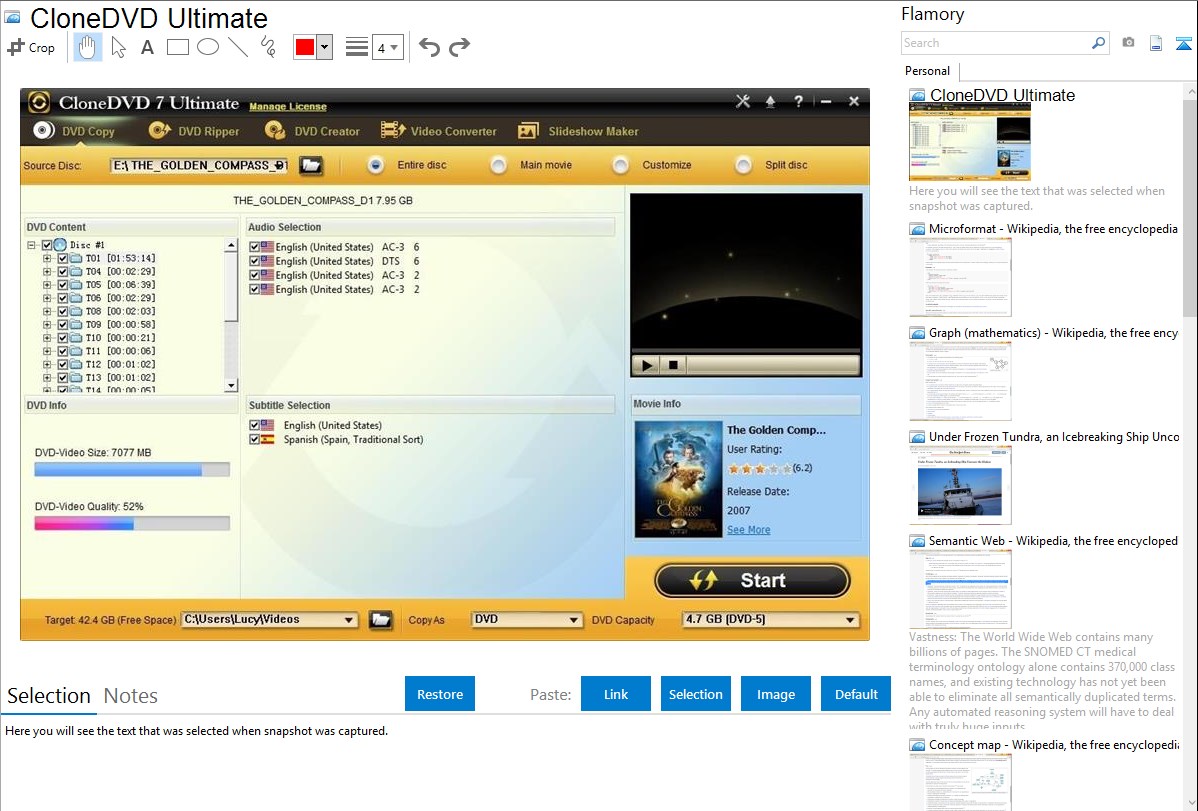Switch to the Video Converter tab

(x=439, y=131)
